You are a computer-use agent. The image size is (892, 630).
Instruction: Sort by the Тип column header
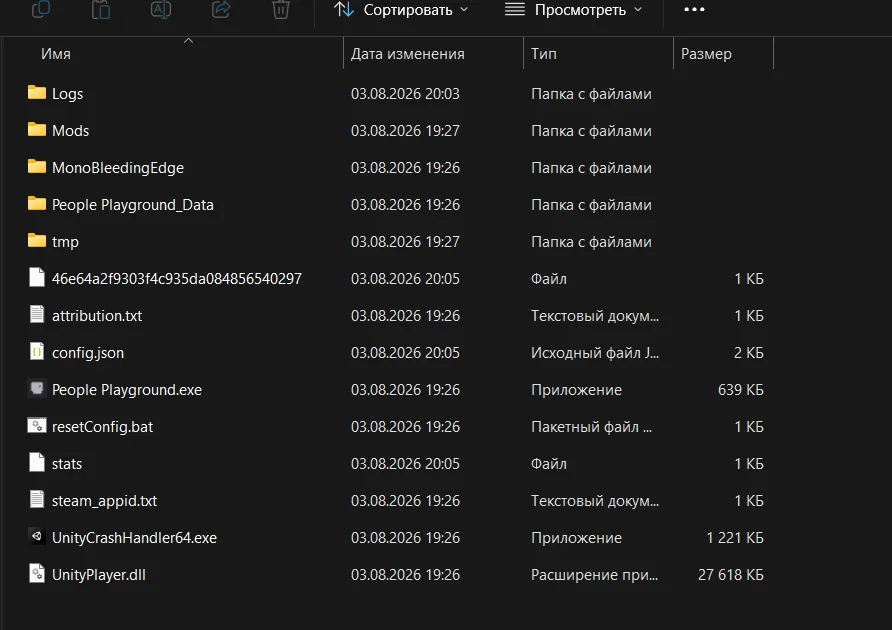[543, 53]
